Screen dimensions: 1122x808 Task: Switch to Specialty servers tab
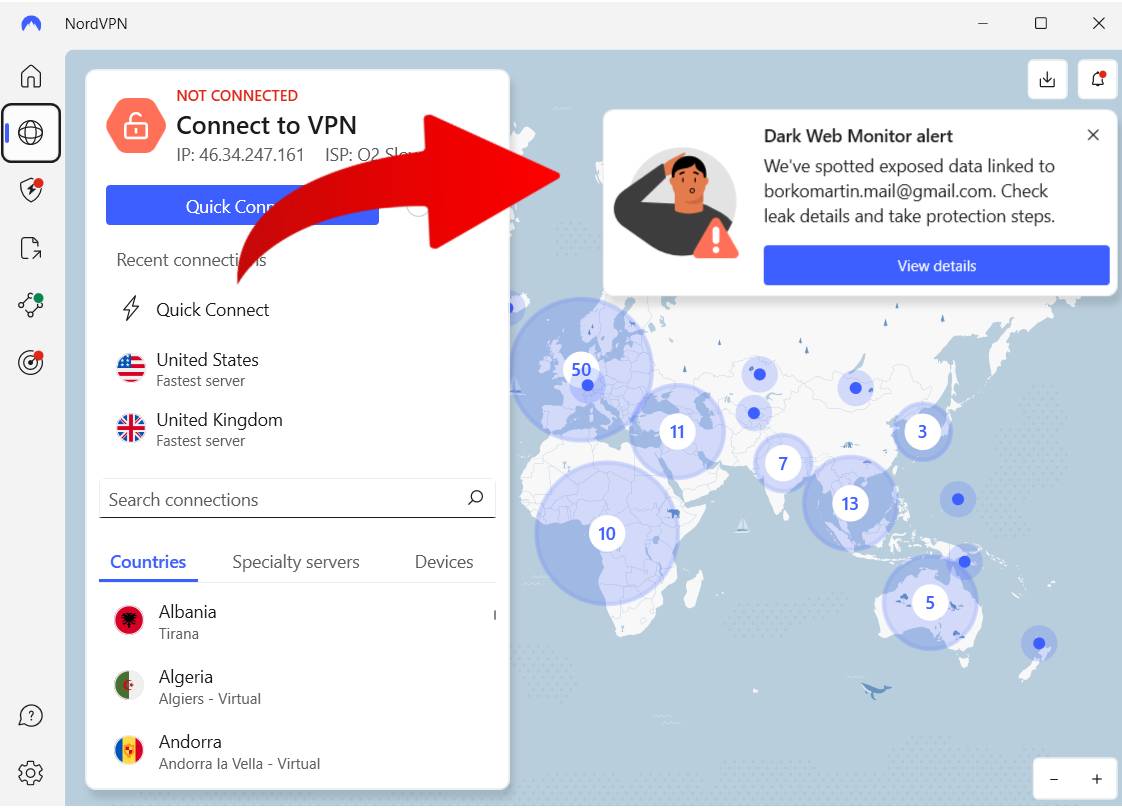[296, 563]
